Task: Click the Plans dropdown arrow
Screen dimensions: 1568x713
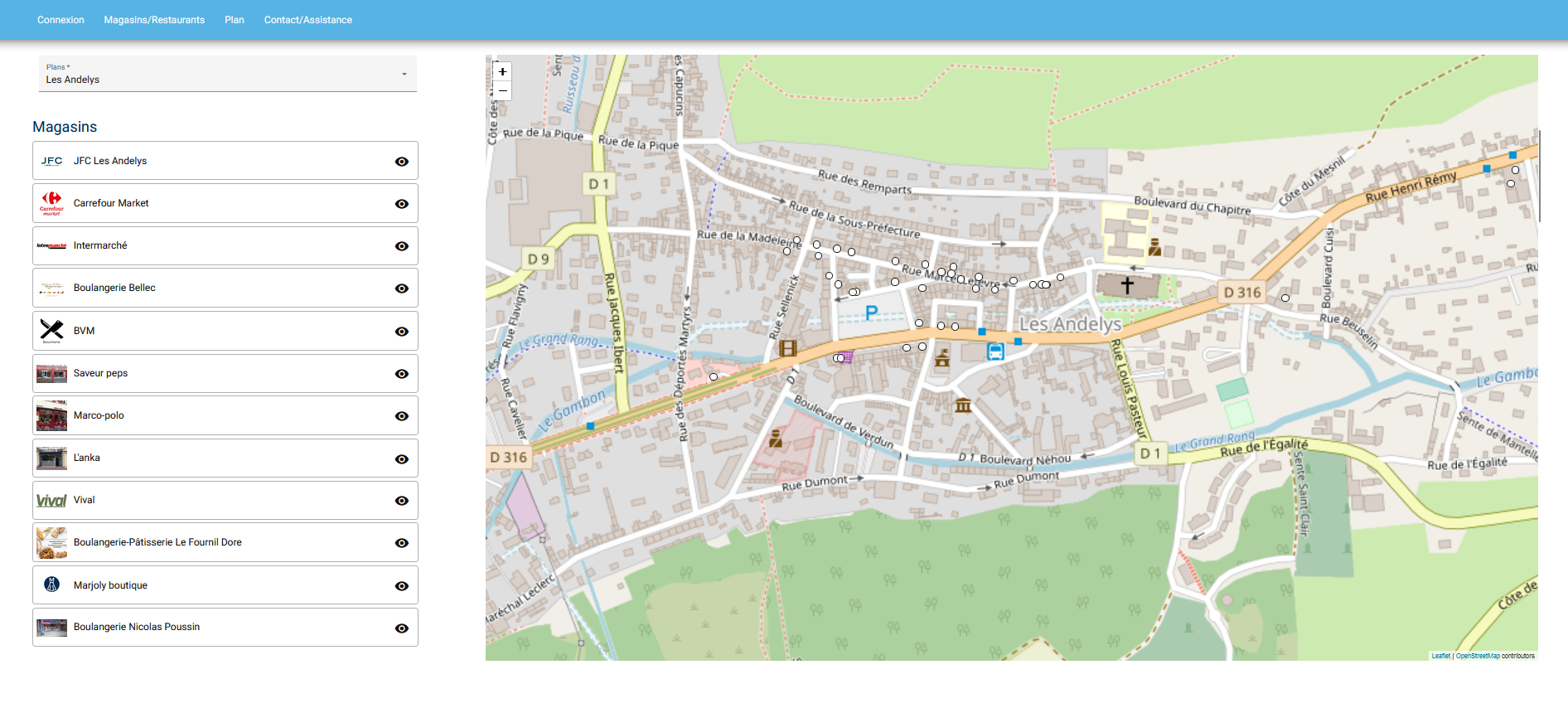Action: (404, 75)
